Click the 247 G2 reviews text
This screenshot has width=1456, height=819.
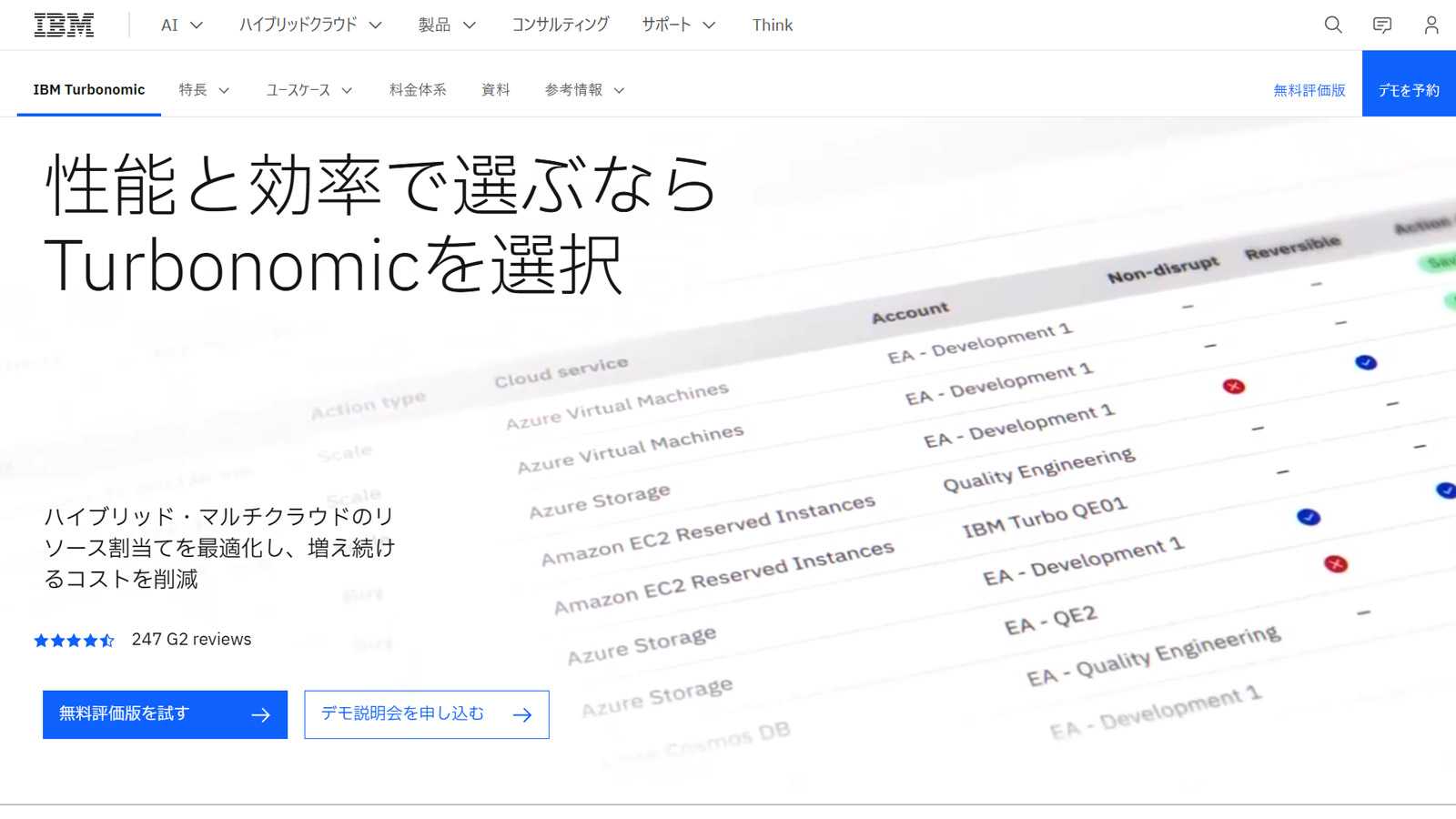click(191, 640)
